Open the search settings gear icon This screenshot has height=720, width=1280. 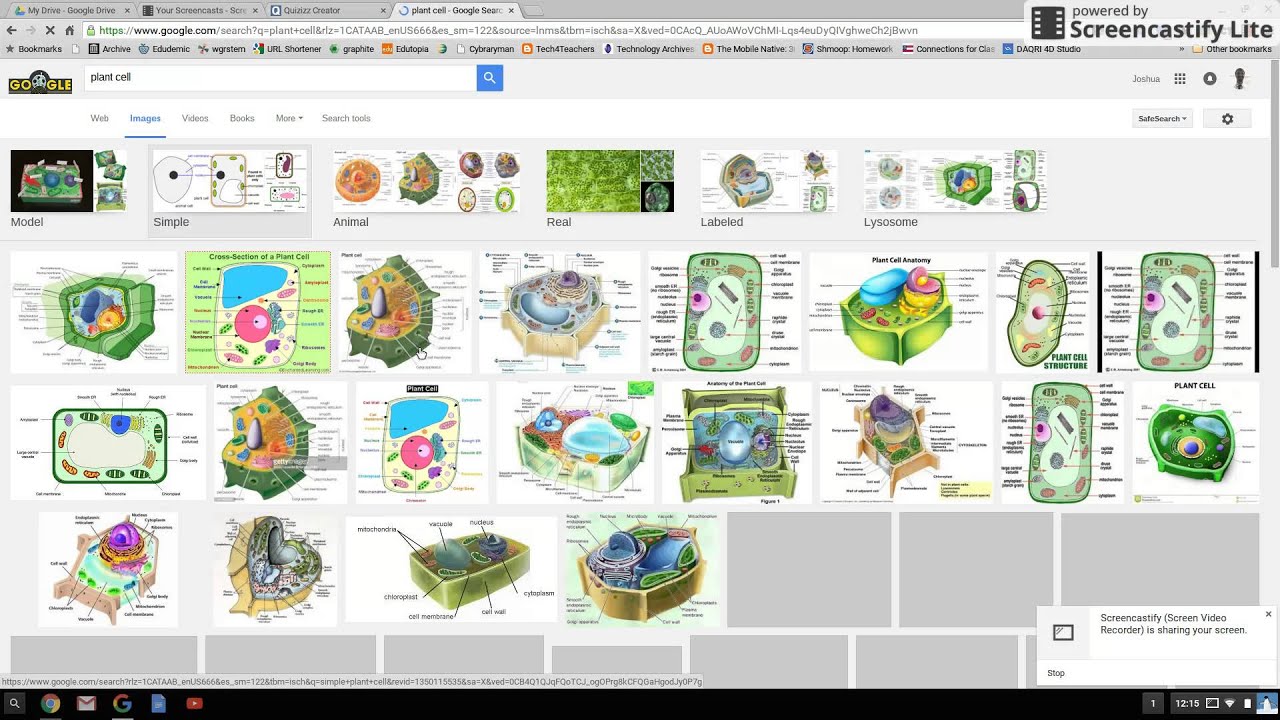(x=1228, y=119)
